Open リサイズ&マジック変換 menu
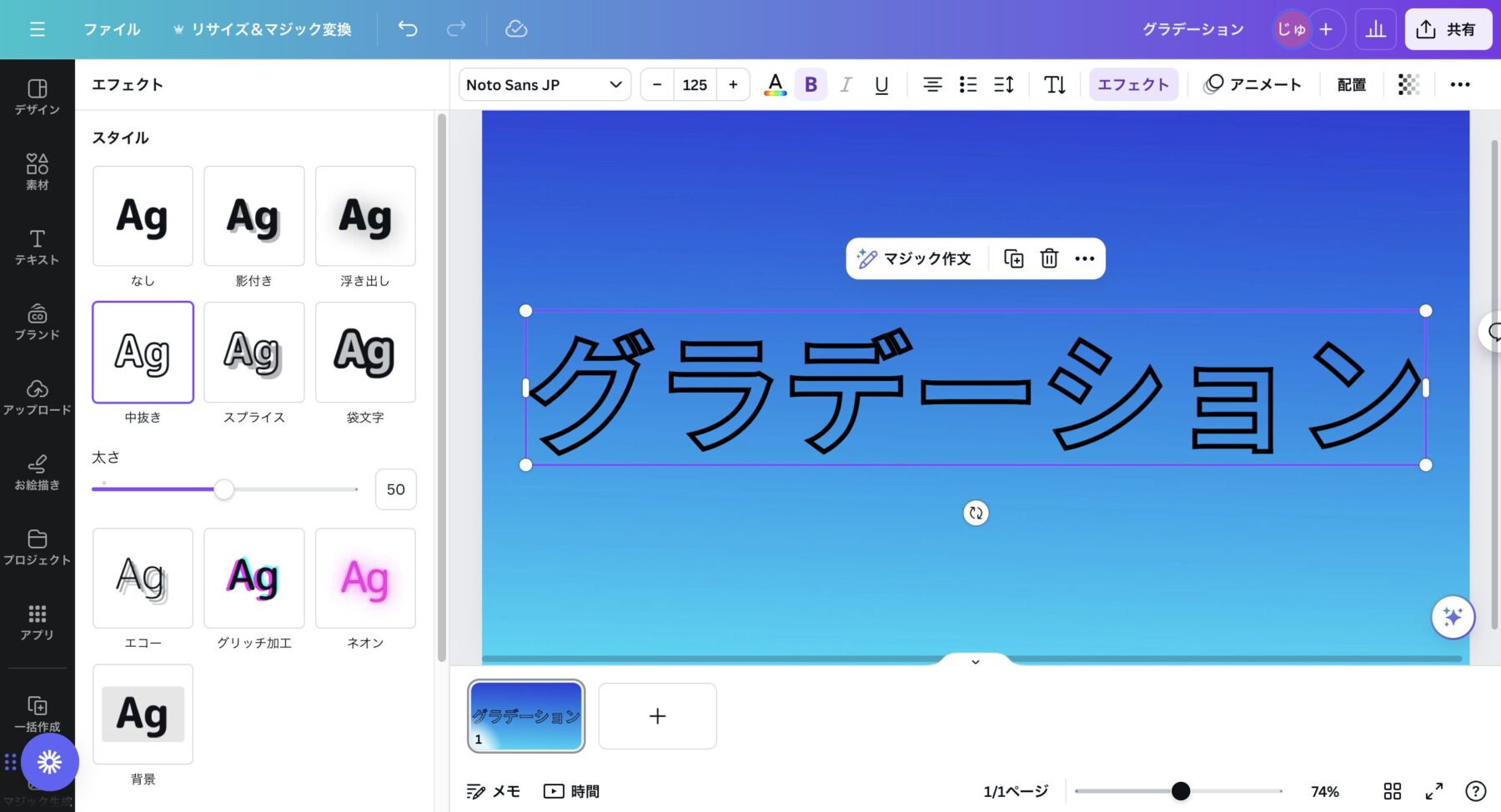1501x812 pixels. pyautogui.click(x=262, y=29)
